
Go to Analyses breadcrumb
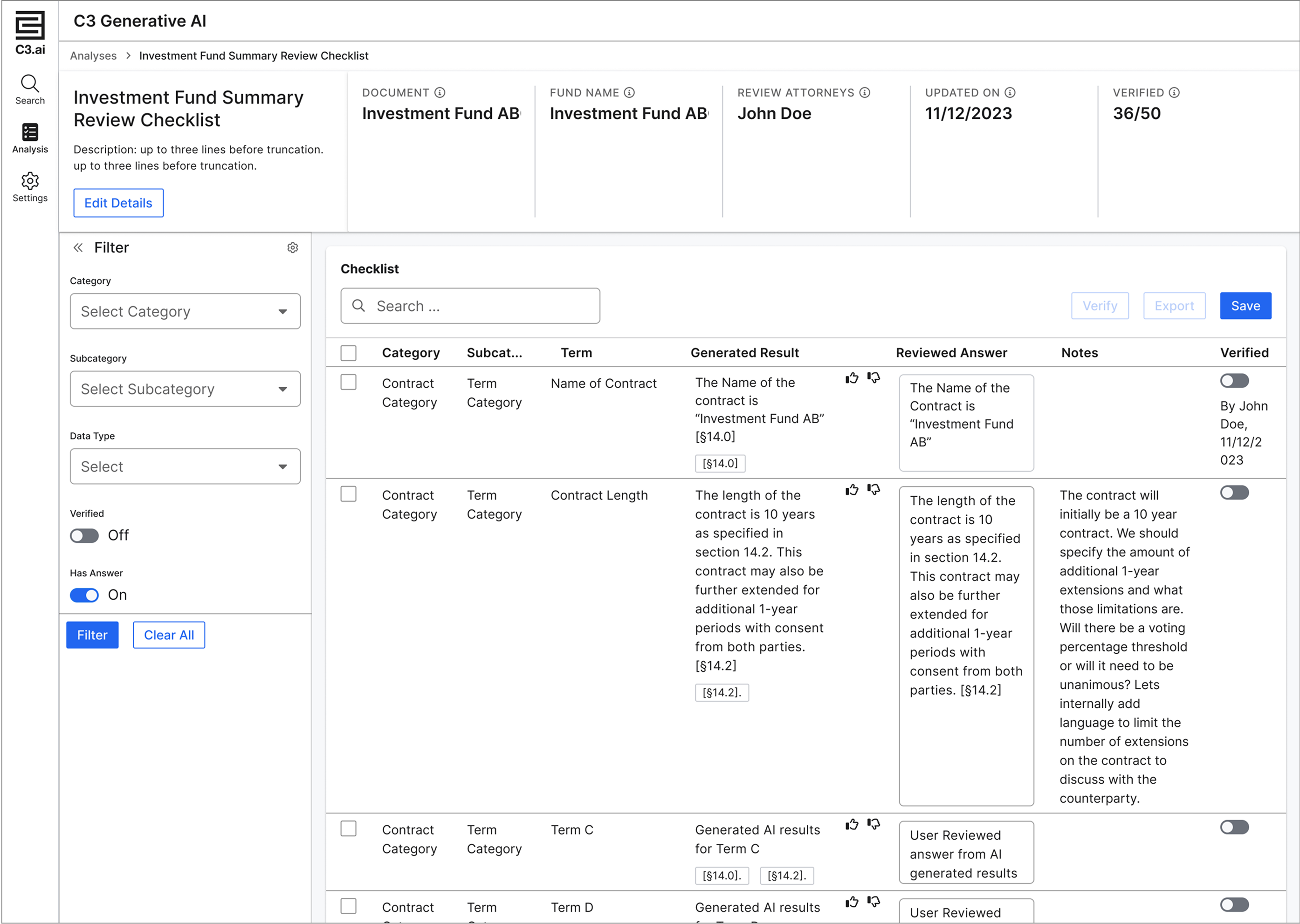pyautogui.click(x=93, y=56)
